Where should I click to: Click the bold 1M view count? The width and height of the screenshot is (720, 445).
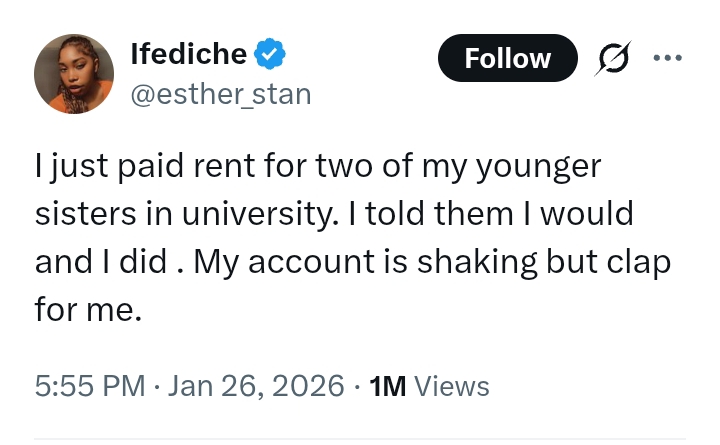pyautogui.click(x=387, y=385)
